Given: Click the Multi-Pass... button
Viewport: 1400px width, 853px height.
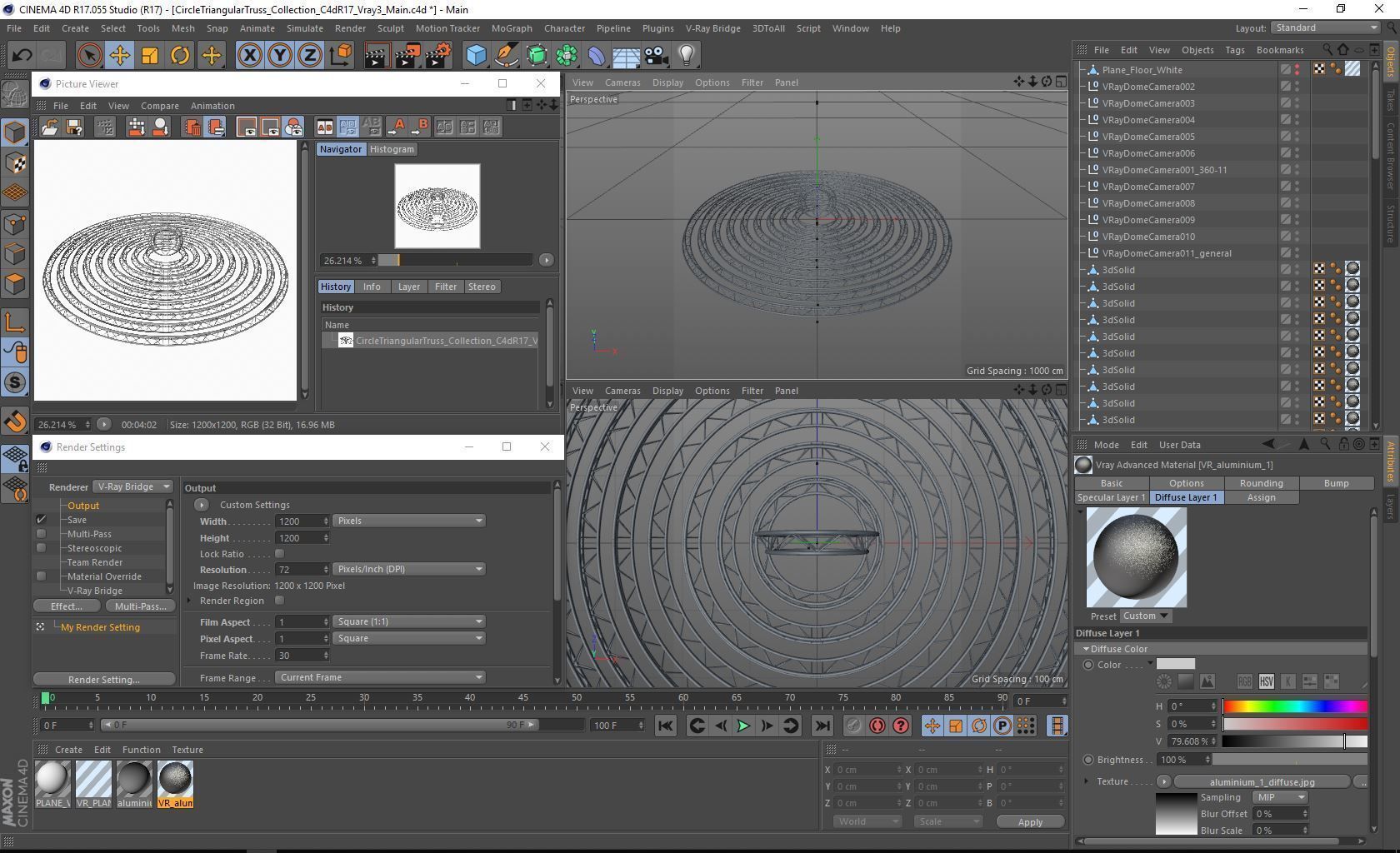Looking at the screenshot, I should coord(140,606).
